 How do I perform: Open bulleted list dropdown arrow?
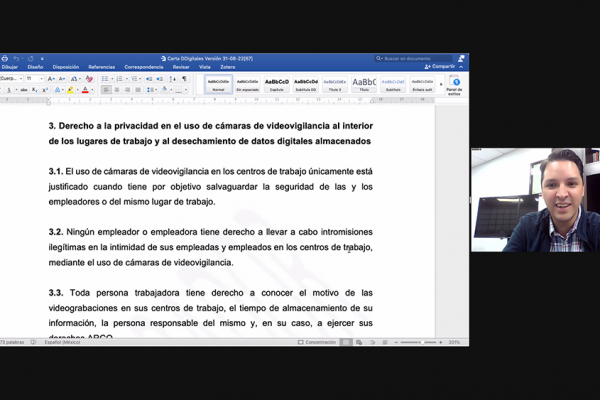112,79
